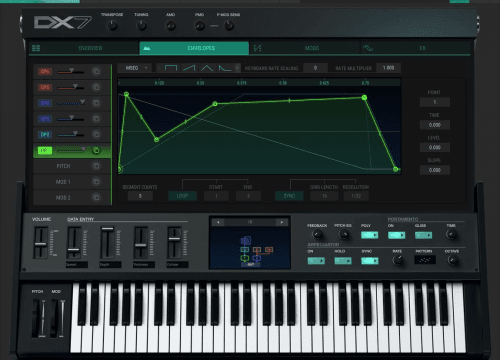Screen dimensions: 500x360
Task: Click the Arpeggiator Rate knob
Action: point(397,260)
